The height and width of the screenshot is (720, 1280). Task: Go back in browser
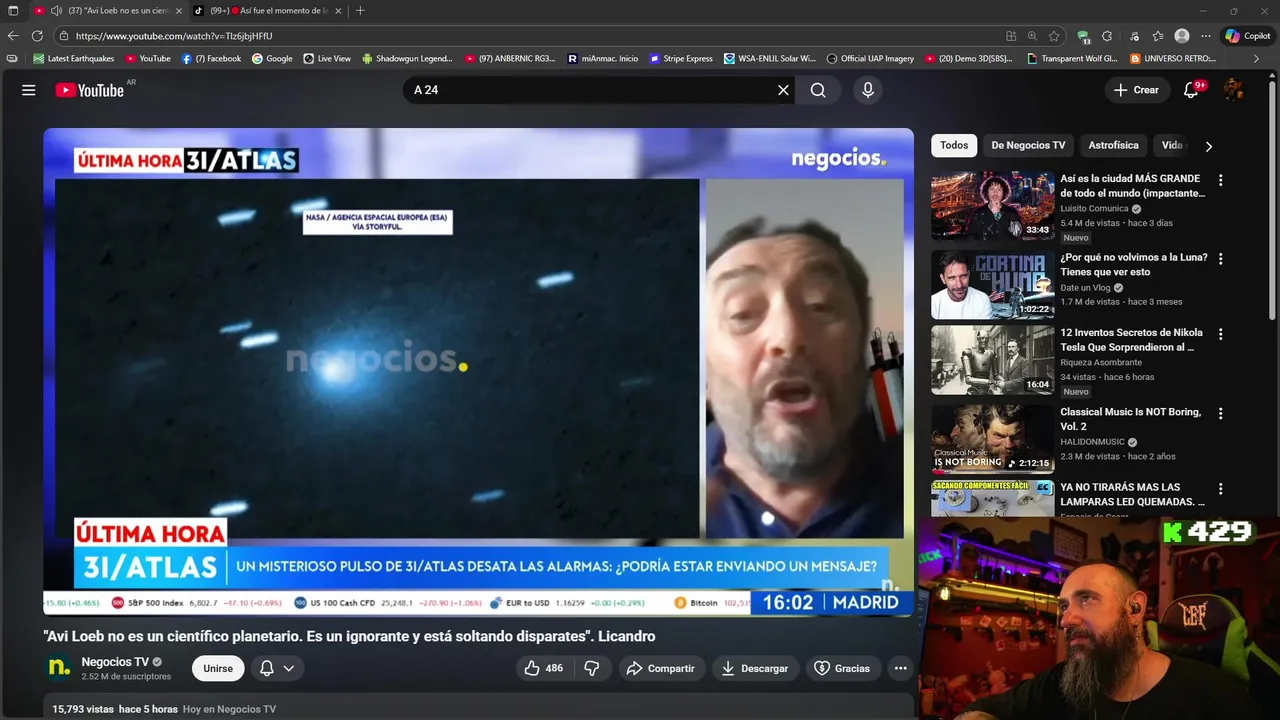(13, 36)
